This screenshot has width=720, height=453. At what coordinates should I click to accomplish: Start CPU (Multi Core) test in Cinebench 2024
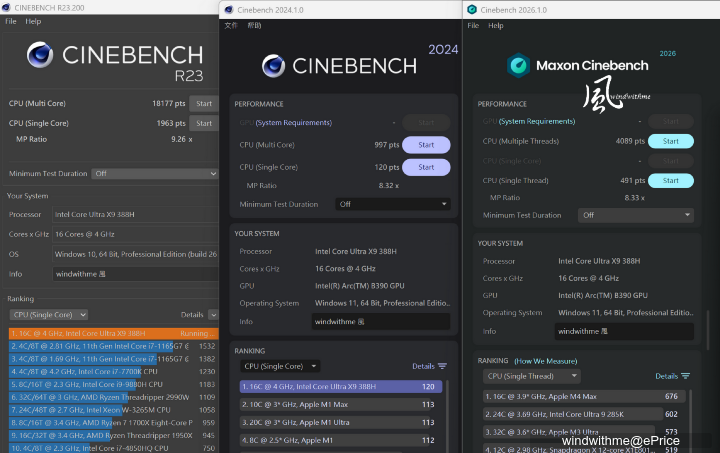(426, 145)
